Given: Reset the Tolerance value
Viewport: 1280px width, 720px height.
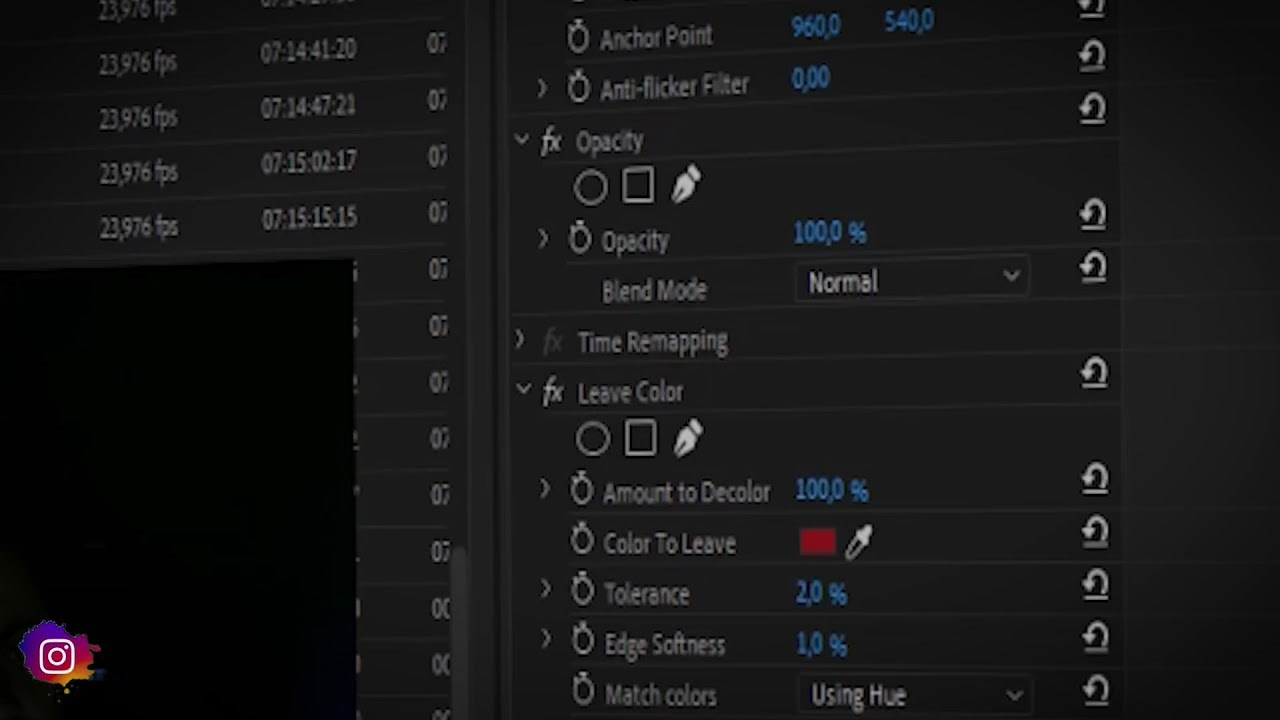Looking at the screenshot, I should (x=1095, y=584).
